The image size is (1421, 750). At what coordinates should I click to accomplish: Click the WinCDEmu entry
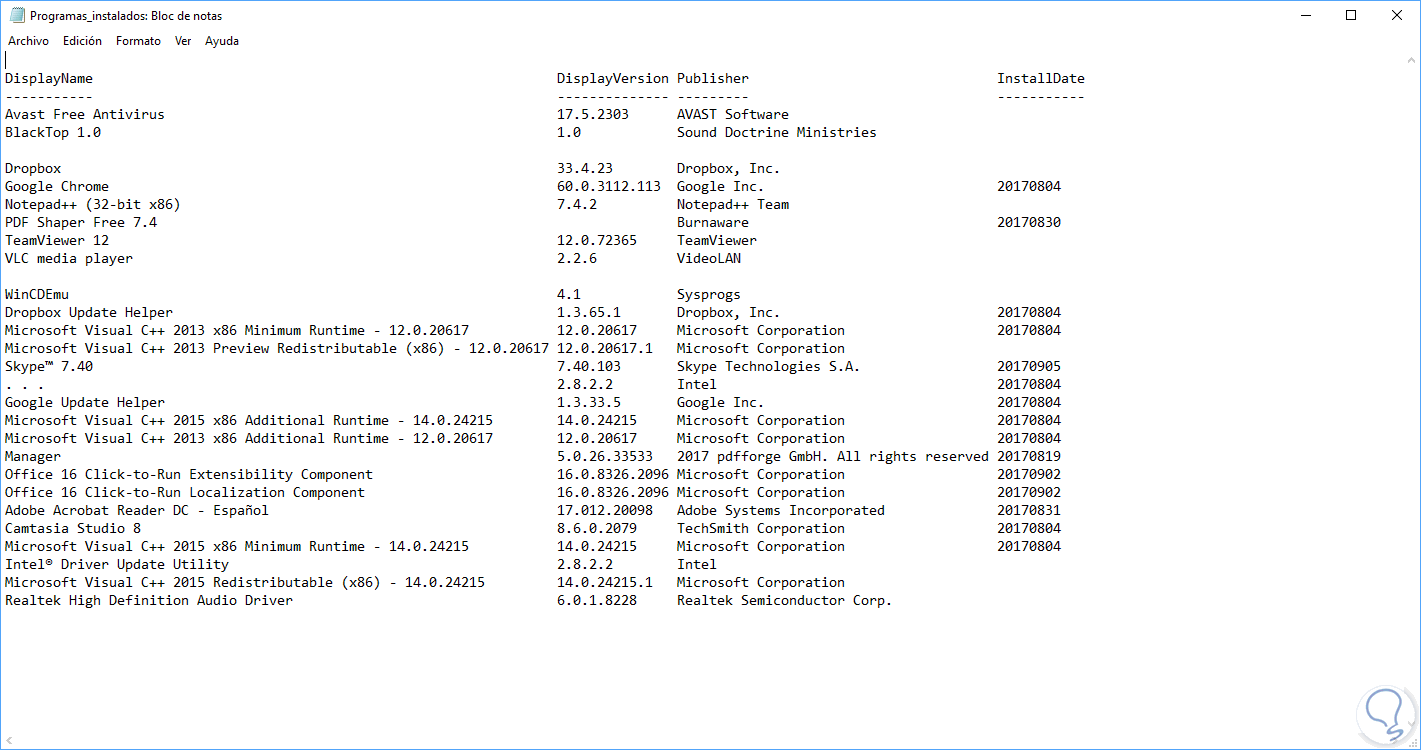click(37, 294)
